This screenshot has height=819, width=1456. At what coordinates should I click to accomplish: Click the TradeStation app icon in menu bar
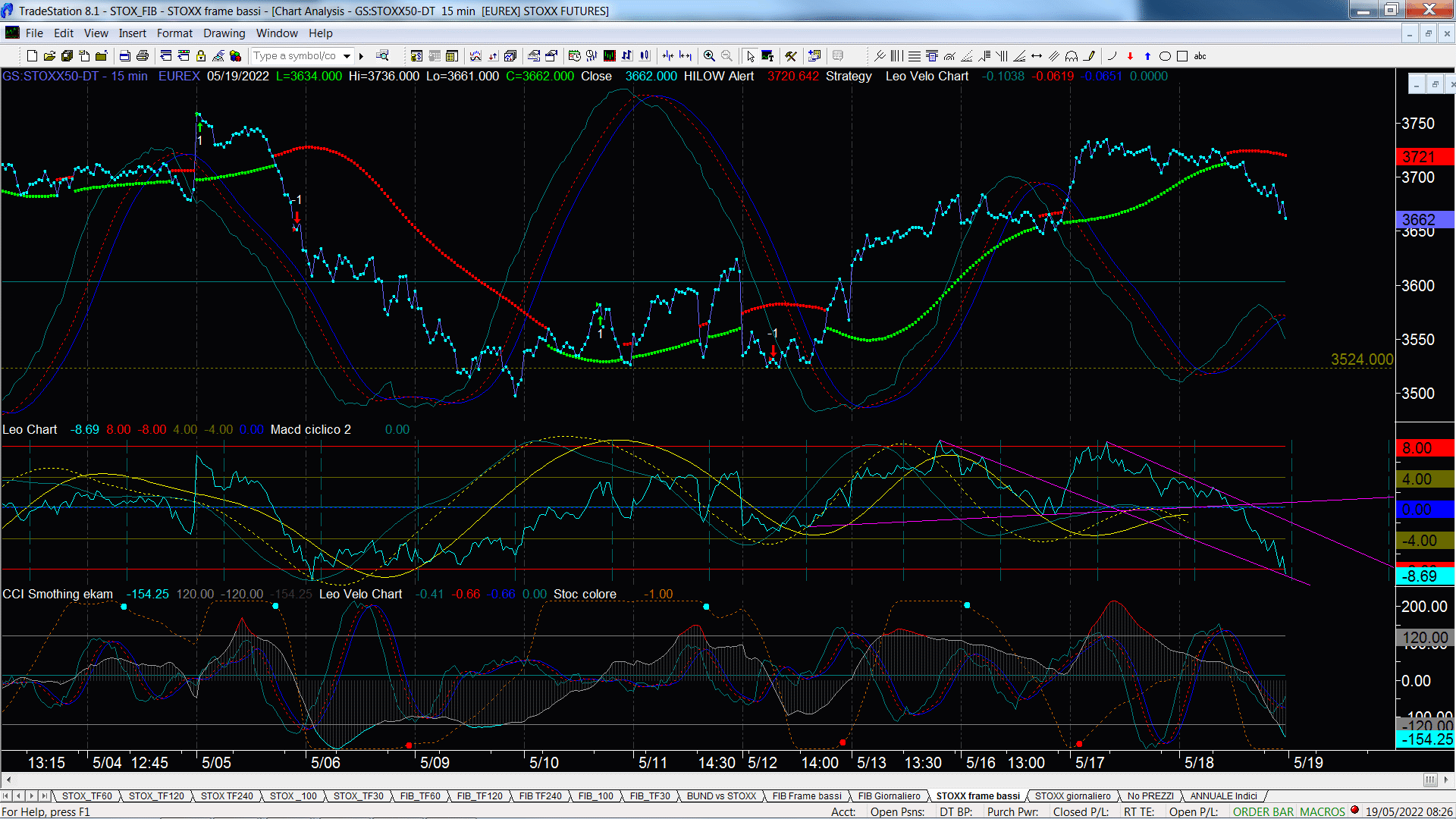(12, 33)
